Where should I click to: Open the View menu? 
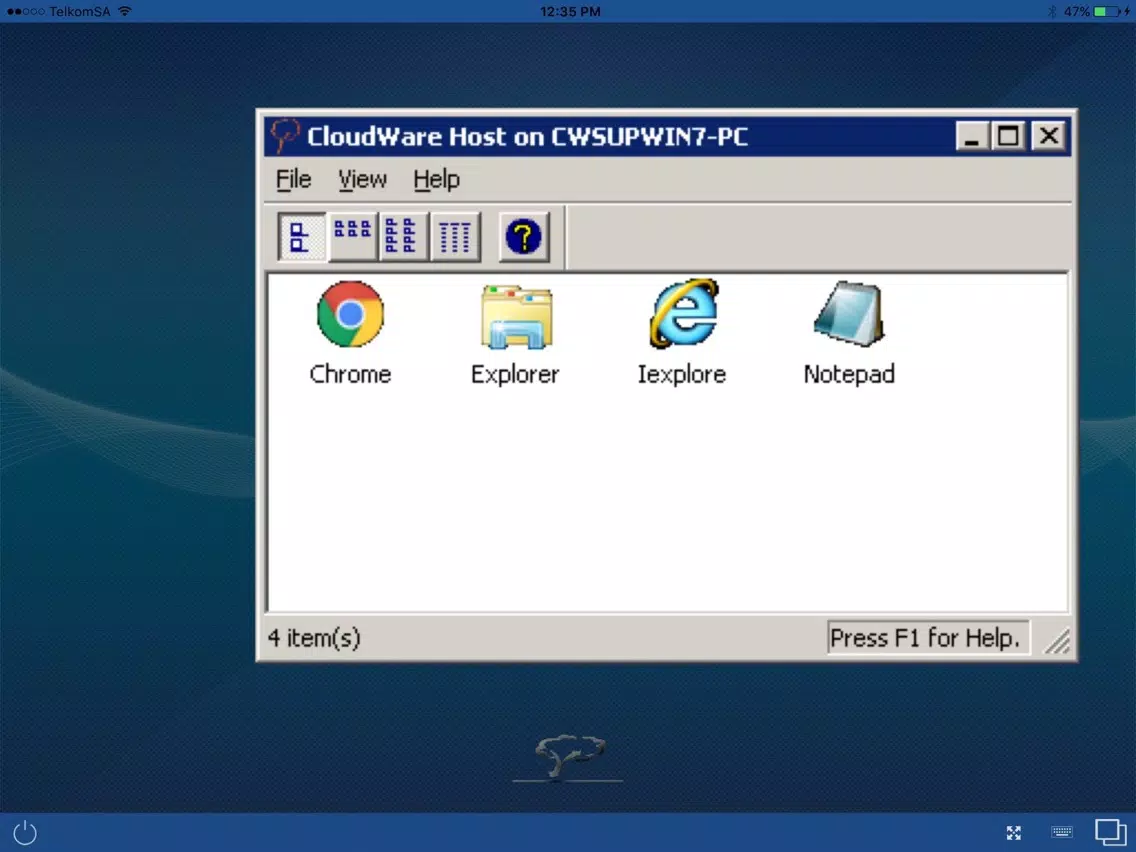click(362, 179)
